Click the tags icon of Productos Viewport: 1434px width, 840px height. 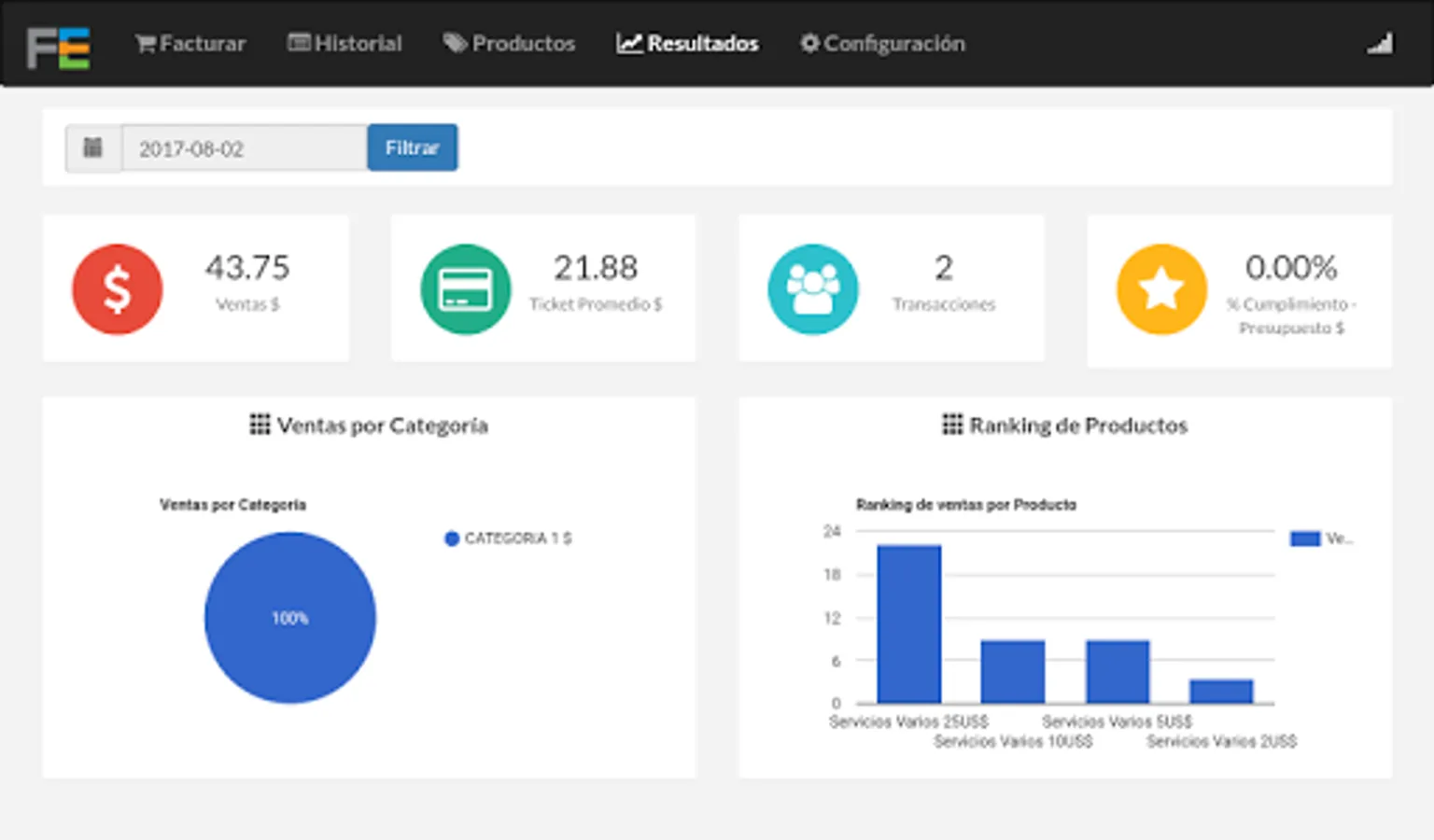(x=455, y=43)
